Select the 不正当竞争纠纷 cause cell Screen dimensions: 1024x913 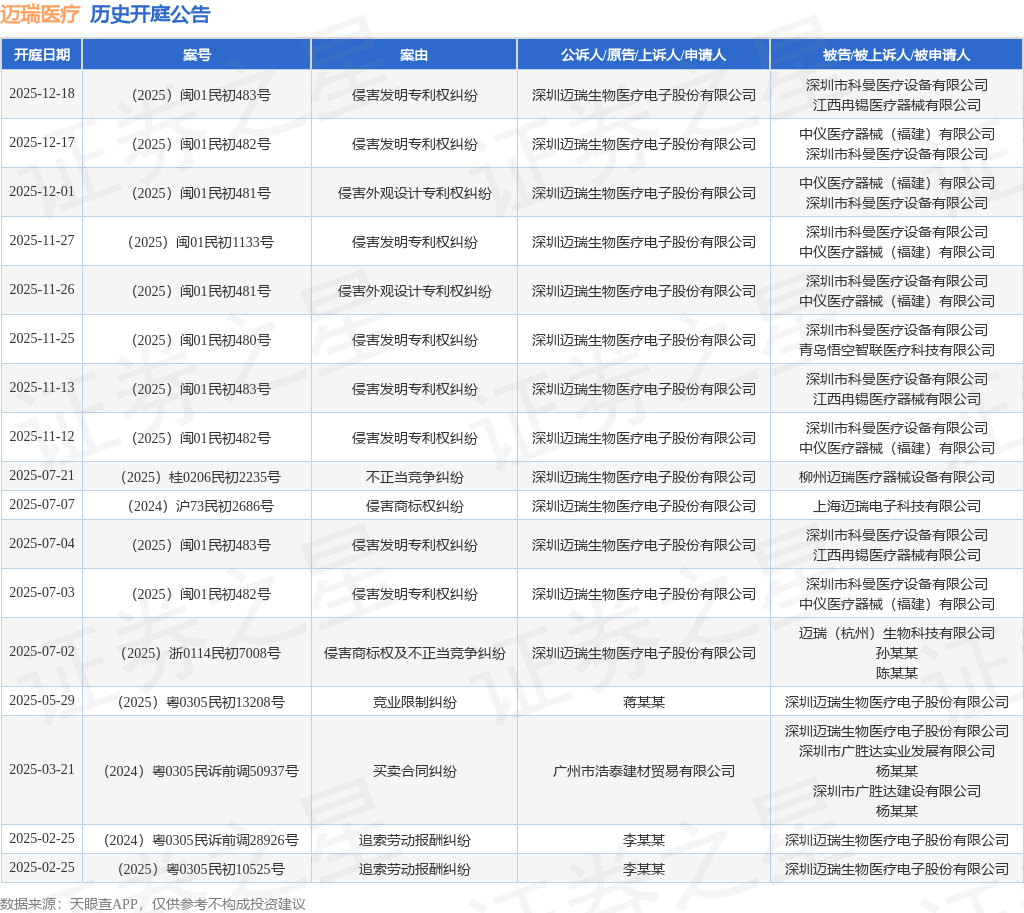(x=415, y=477)
